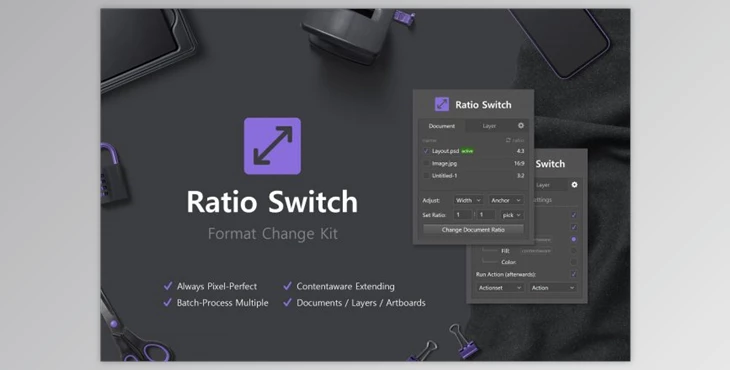Click the second Set Ratio input field
Screen dimensions: 730x370
tap(487, 215)
